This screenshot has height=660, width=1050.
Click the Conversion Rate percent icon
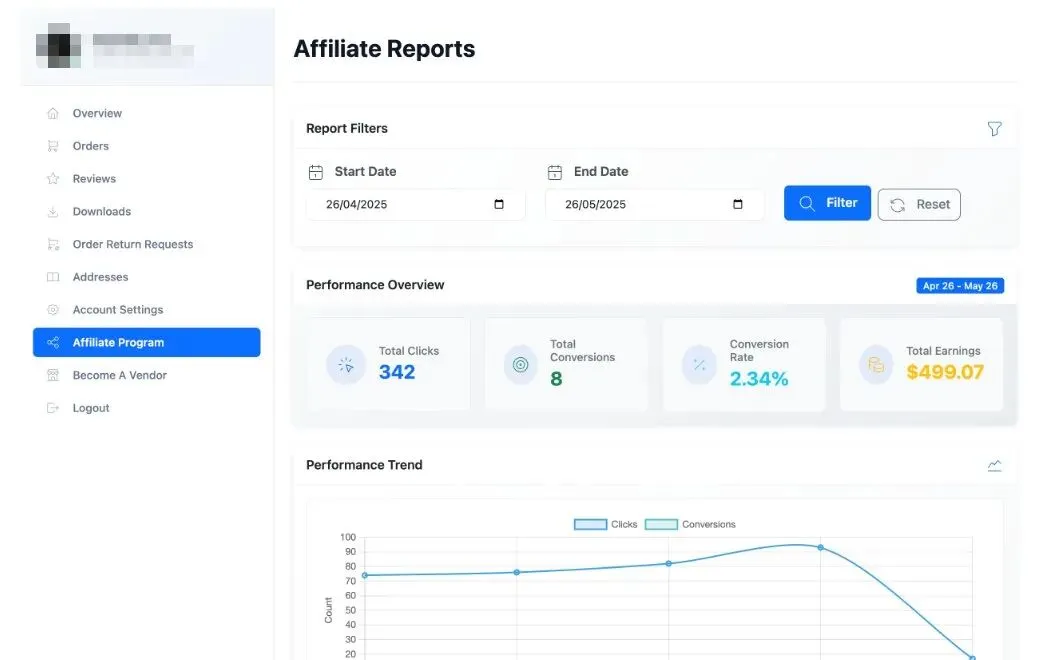tap(699, 365)
